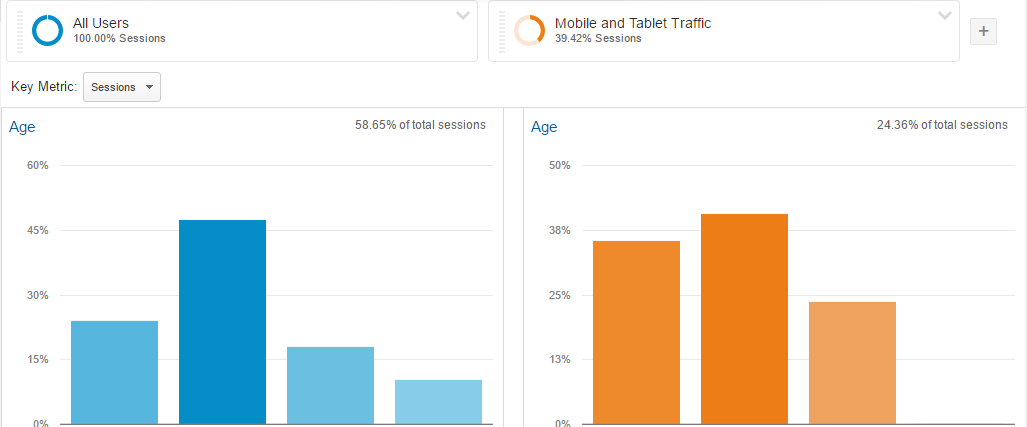Click the 58.65% of total sessions text
Viewport: 1027px width, 427px height.
[420, 125]
